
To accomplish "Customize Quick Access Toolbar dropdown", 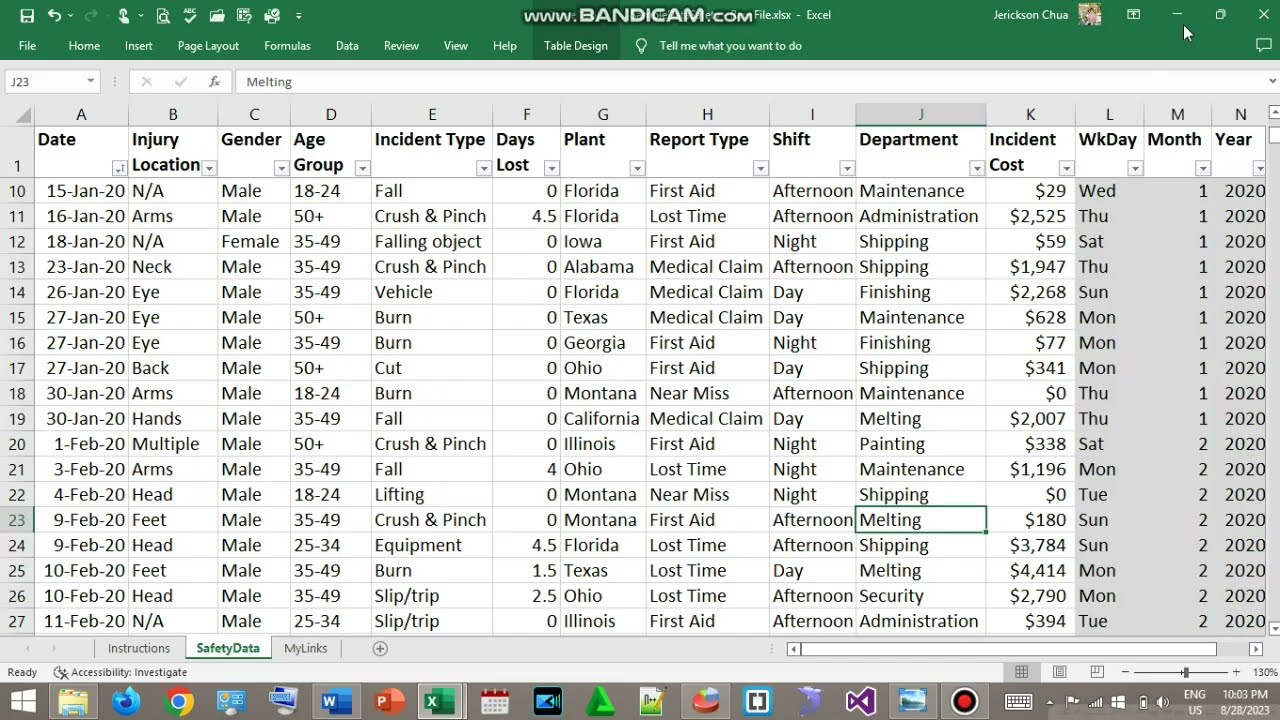I will pos(299,16).
